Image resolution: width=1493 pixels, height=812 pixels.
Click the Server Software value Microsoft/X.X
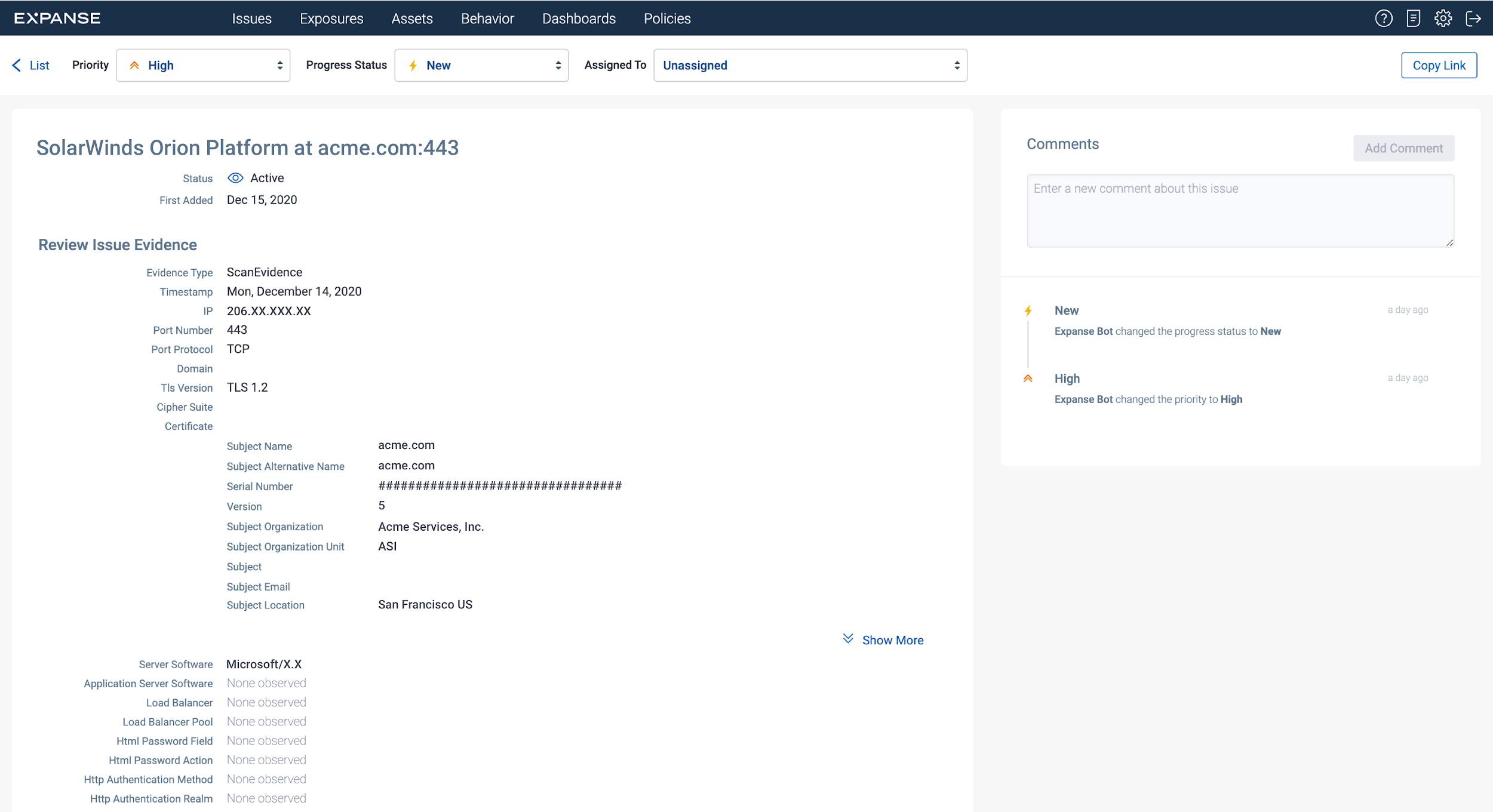pos(264,665)
